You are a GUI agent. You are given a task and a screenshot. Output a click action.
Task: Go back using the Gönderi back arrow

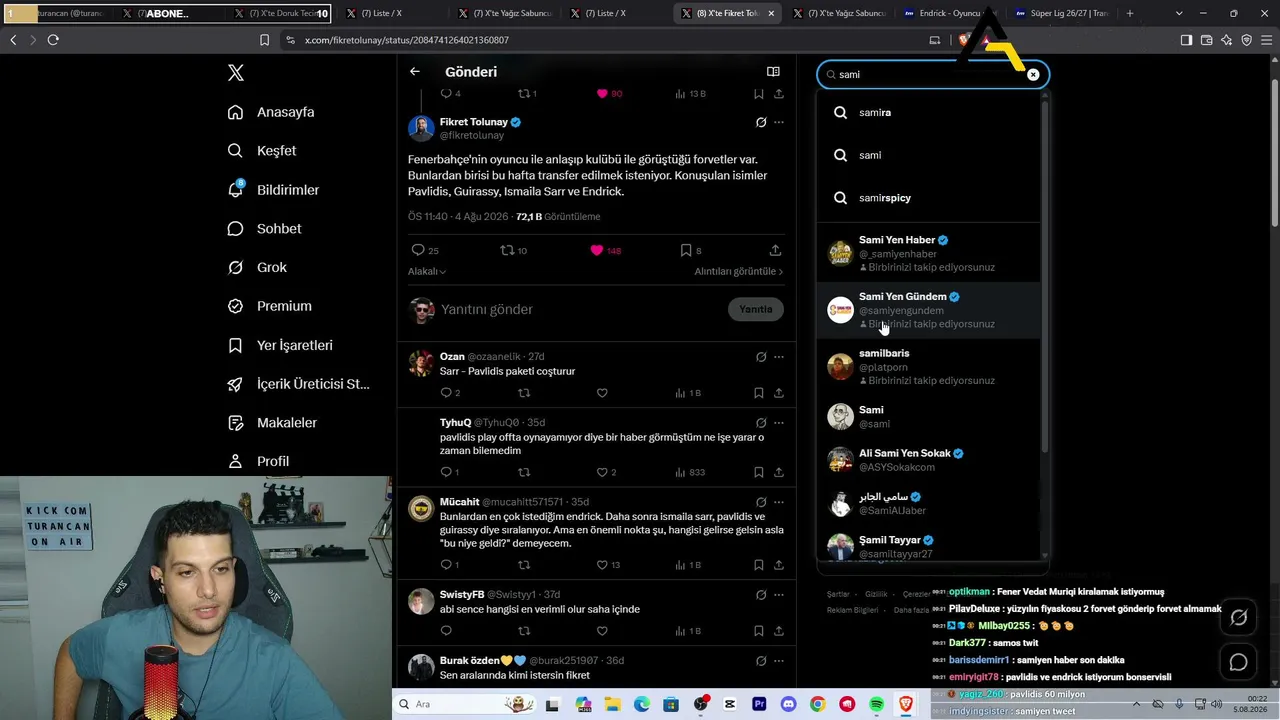coord(415,72)
